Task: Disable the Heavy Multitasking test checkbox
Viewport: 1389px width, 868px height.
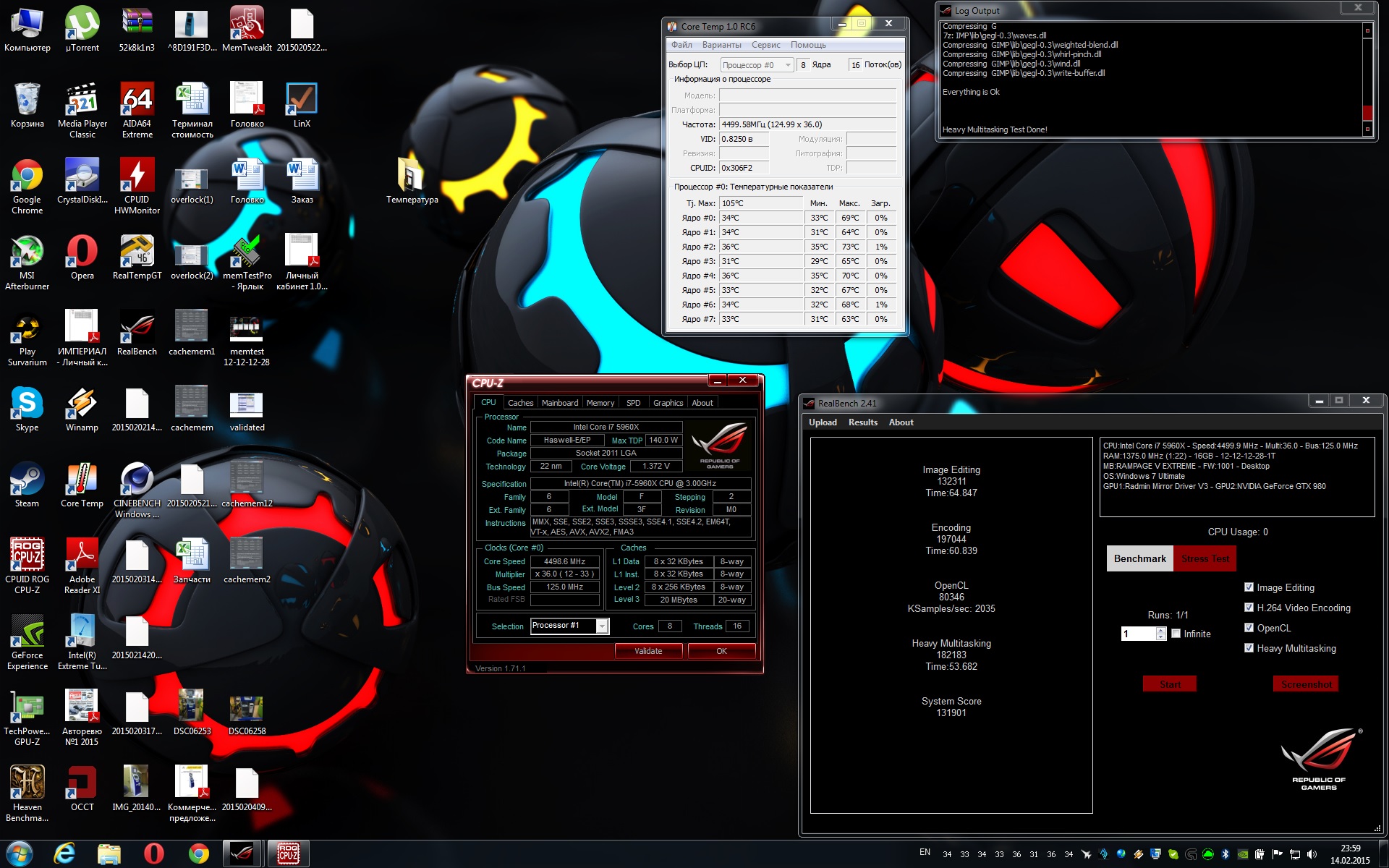Action: pos(1249,648)
